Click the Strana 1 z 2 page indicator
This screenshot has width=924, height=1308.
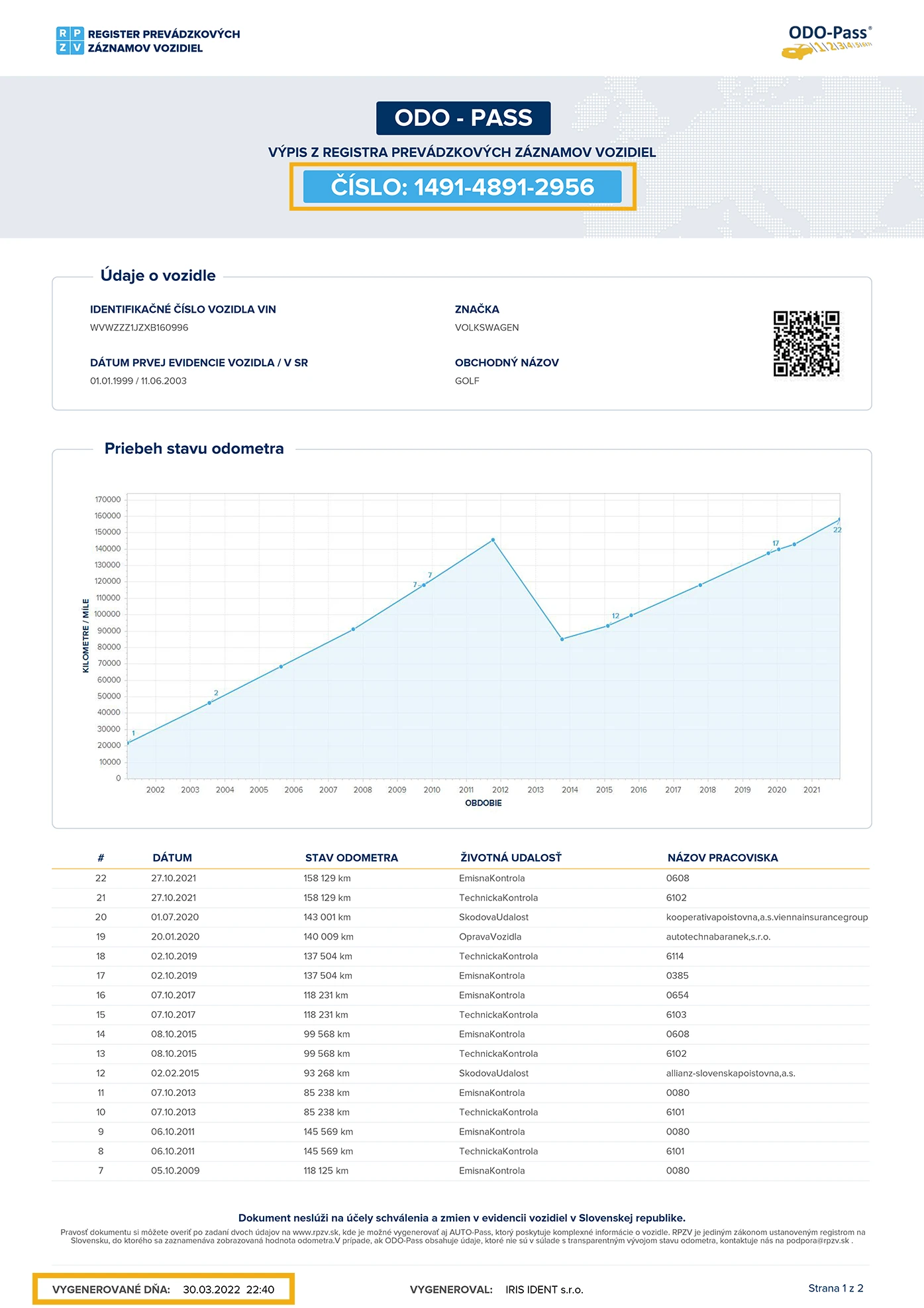[835, 1288]
